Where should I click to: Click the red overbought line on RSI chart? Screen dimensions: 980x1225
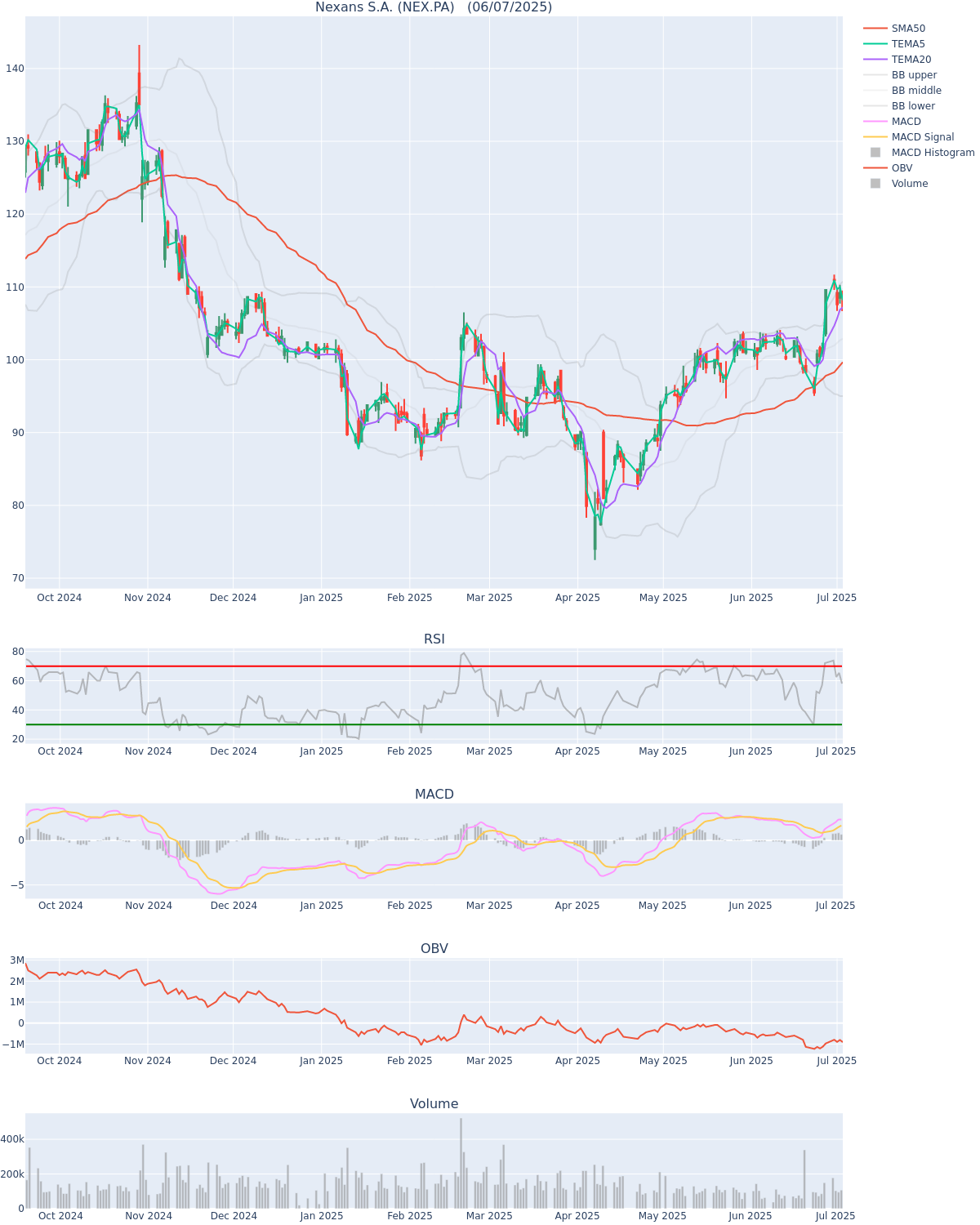coord(434,666)
